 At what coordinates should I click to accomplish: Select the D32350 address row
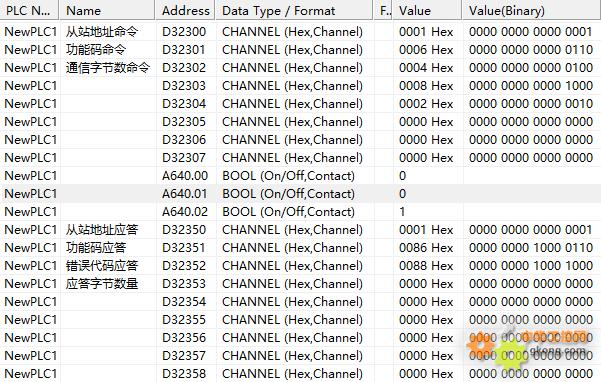click(300, 230)
